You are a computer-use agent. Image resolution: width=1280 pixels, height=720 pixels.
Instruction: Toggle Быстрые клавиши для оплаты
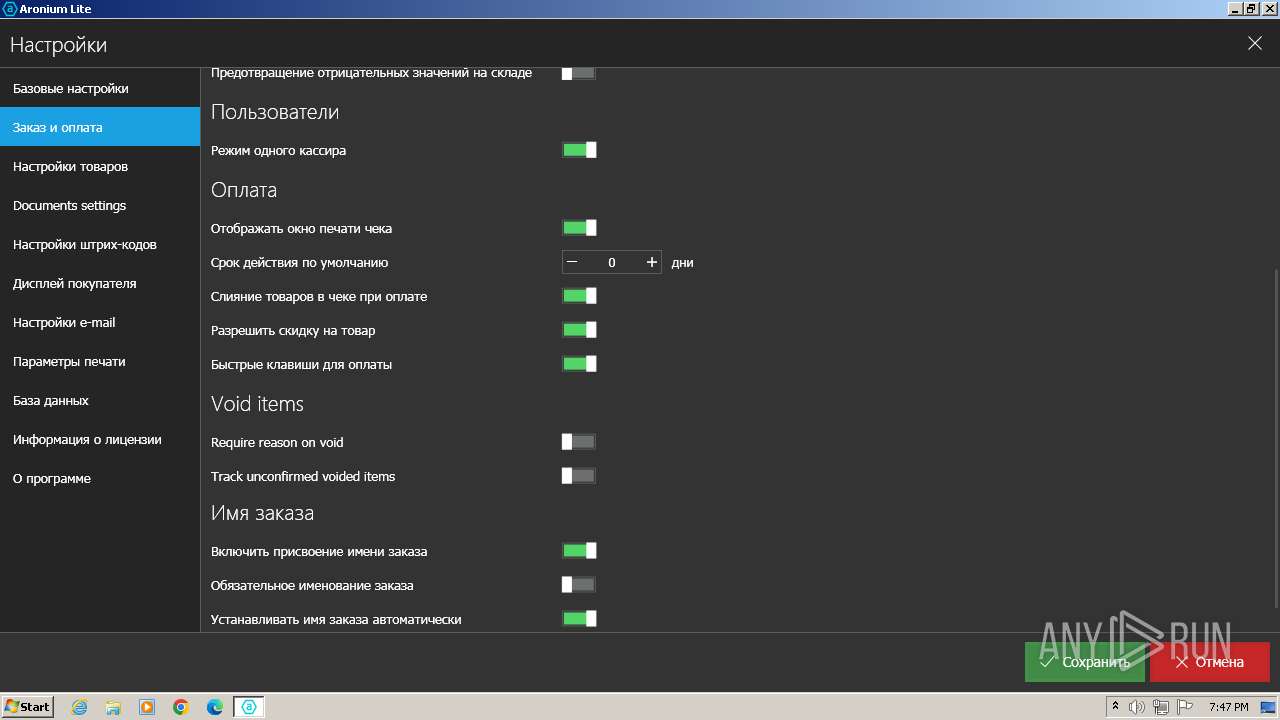click(x=579, y=364)
